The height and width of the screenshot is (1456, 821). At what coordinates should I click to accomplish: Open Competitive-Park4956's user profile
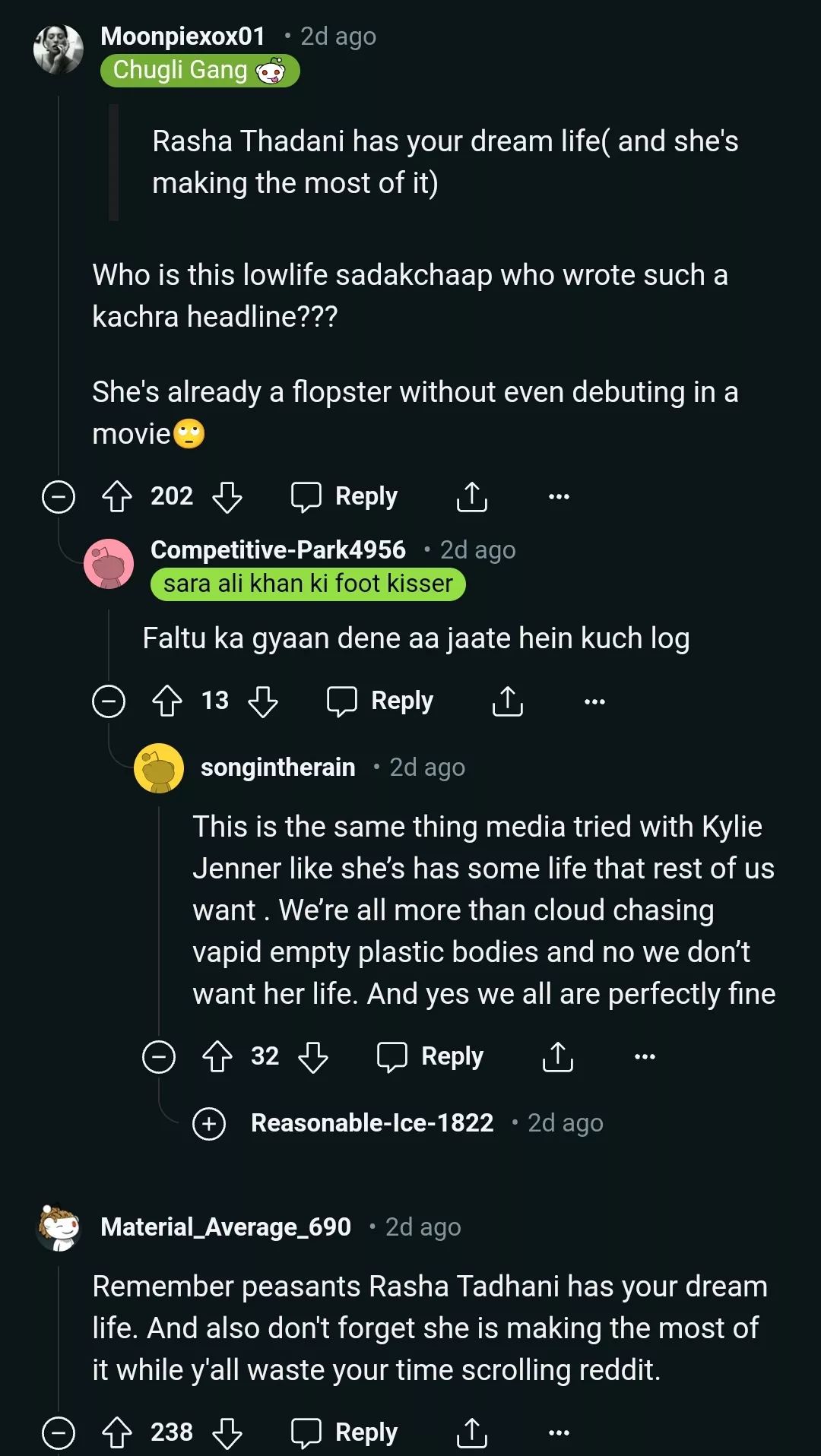pos(278,549)
